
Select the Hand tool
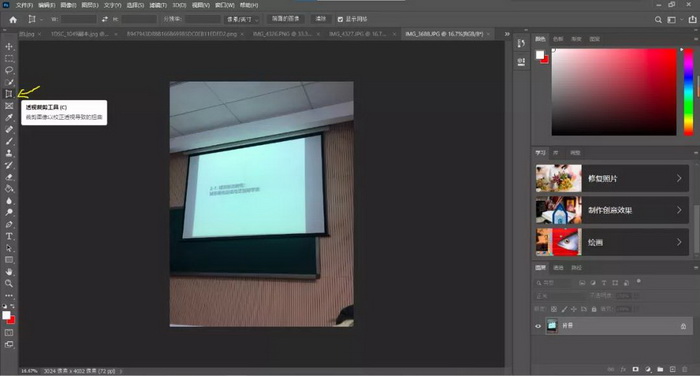click(x=8, y=272)
